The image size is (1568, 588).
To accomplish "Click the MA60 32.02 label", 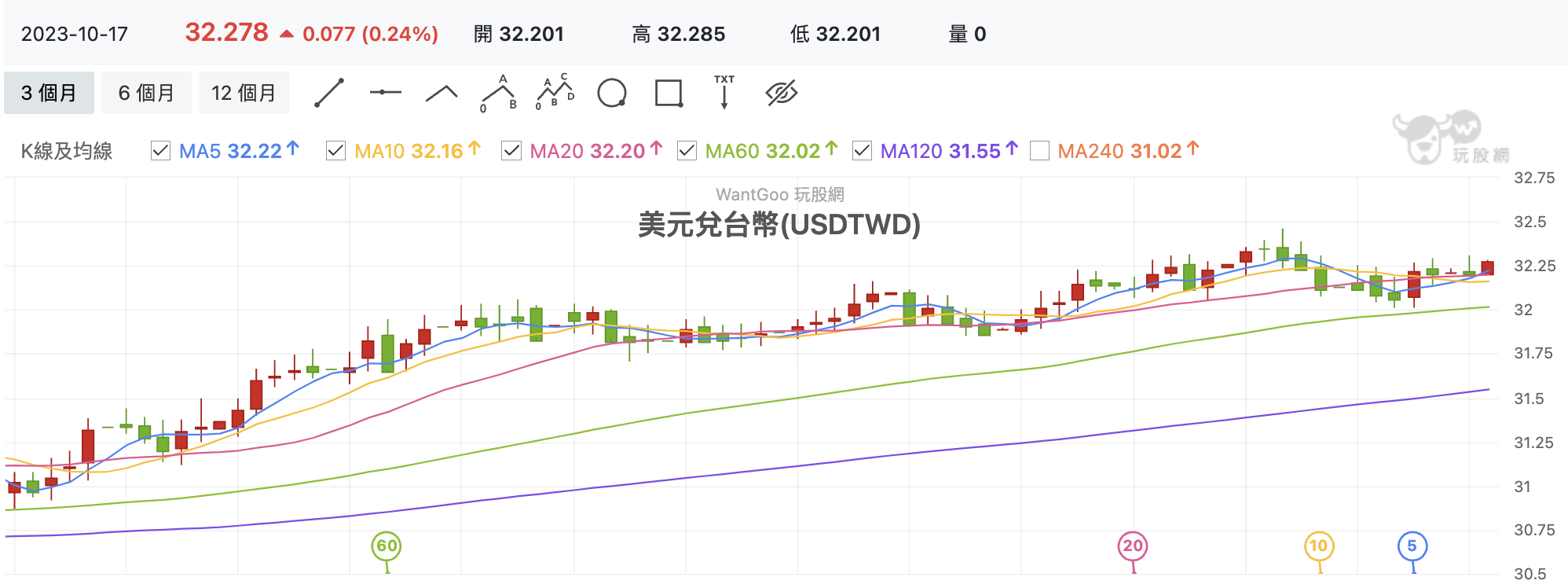I will pyautogui.click(x=762, y=151).
